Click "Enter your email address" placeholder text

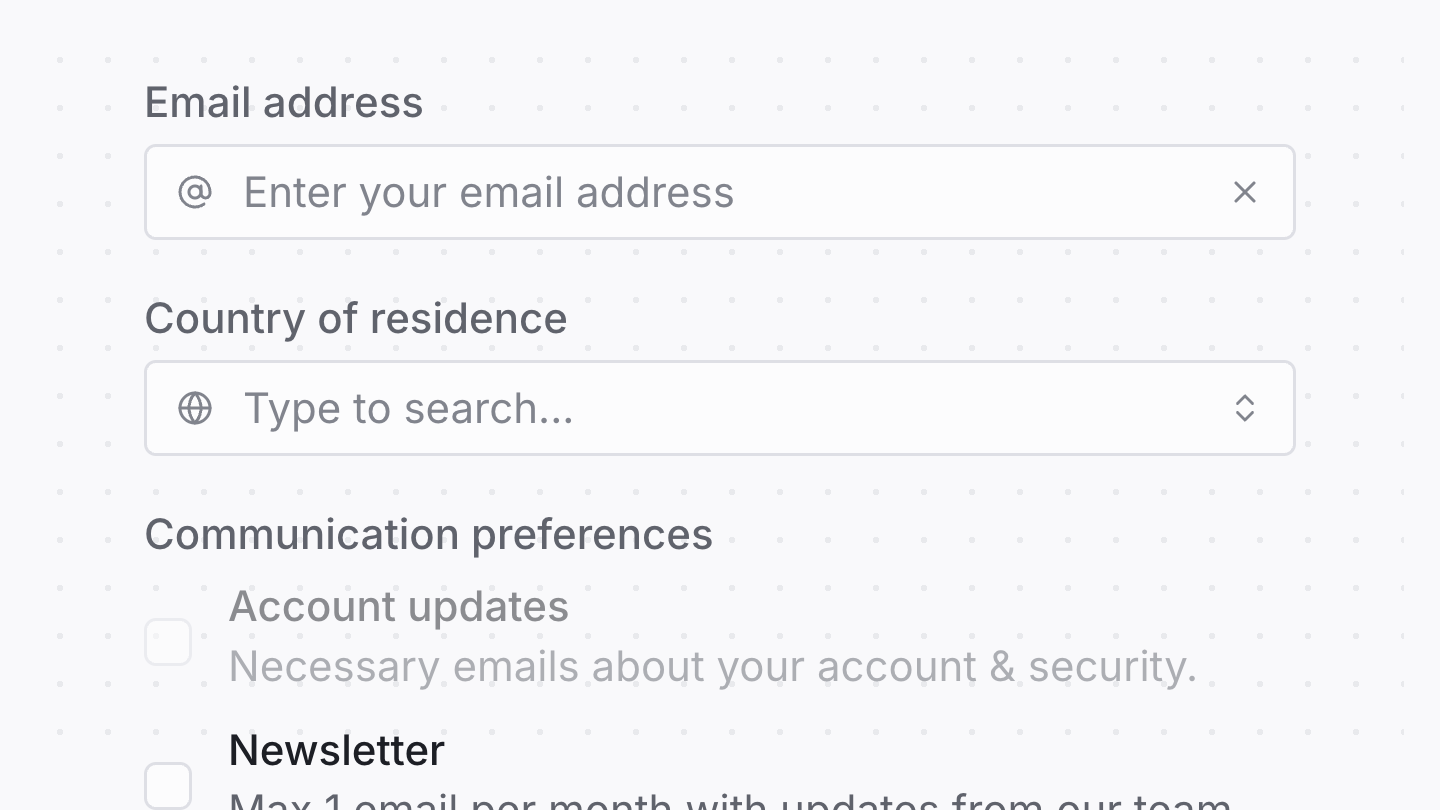click(488, 192)
